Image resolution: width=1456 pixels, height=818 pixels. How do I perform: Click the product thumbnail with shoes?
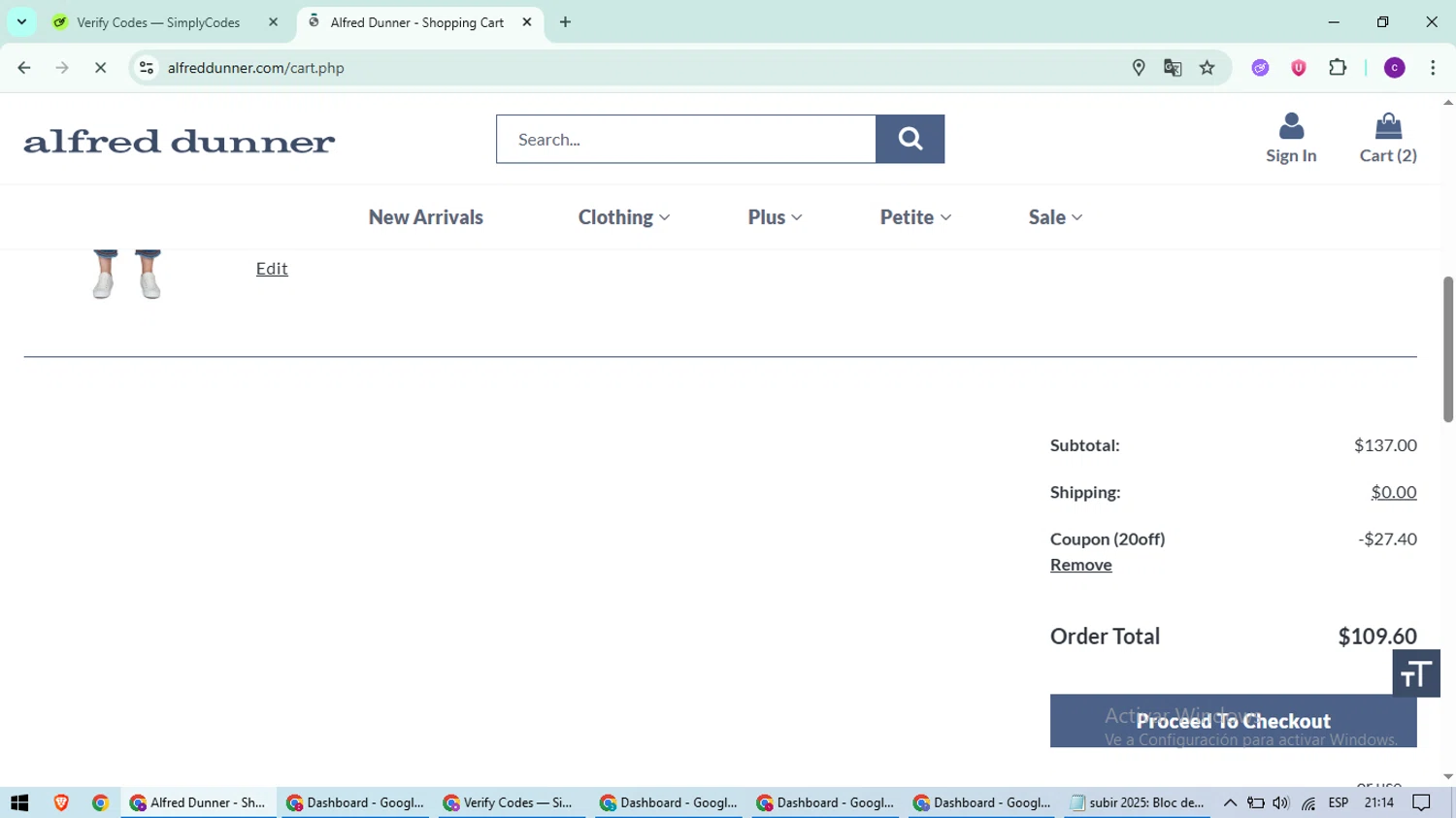[126, 274]
